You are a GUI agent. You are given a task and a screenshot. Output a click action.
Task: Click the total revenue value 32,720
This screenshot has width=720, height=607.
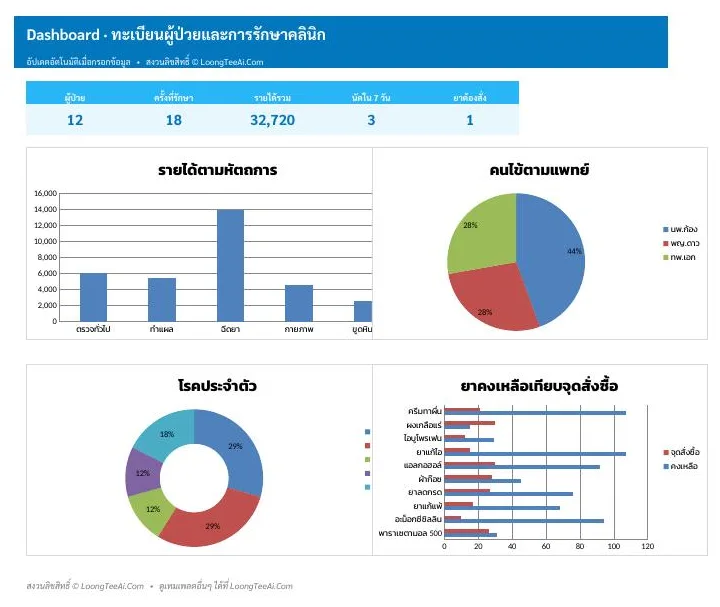pyautogui.click(x=272, y=120)
